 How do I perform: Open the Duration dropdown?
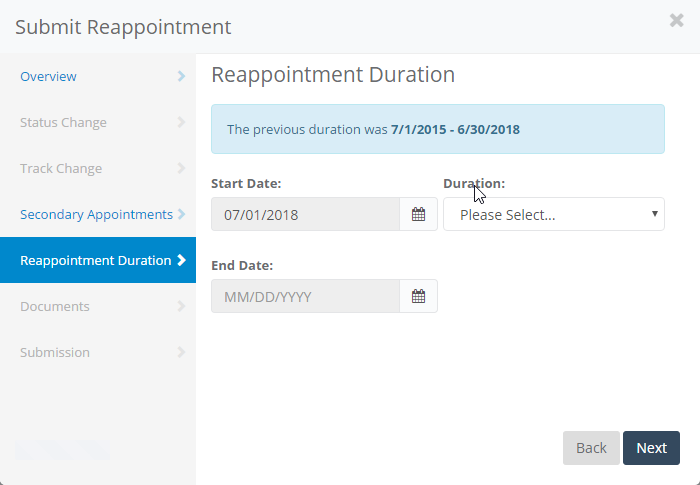pyautogui.click(x=553, y=214)
